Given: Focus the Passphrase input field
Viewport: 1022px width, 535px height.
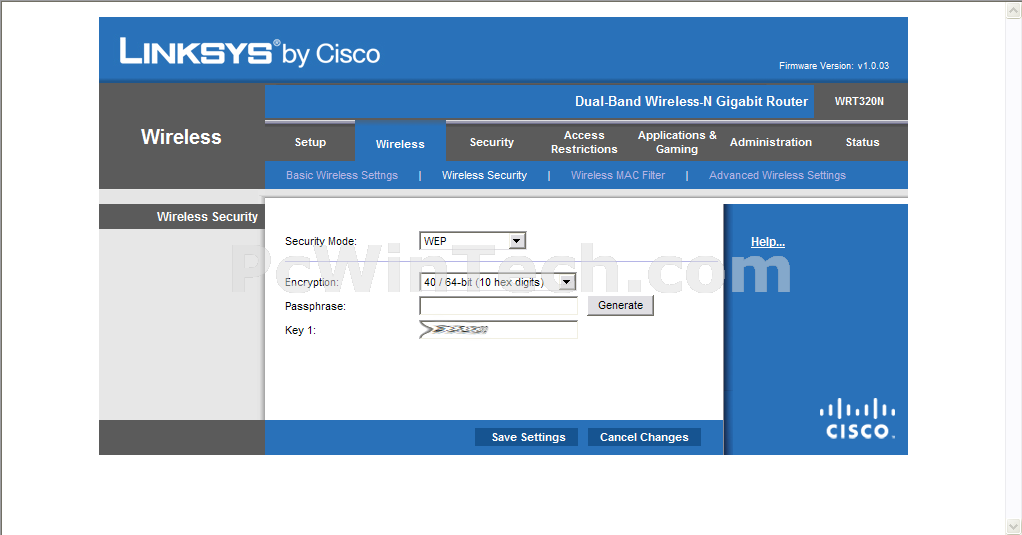Looking at the screenshot, I should tap(499, 306).
